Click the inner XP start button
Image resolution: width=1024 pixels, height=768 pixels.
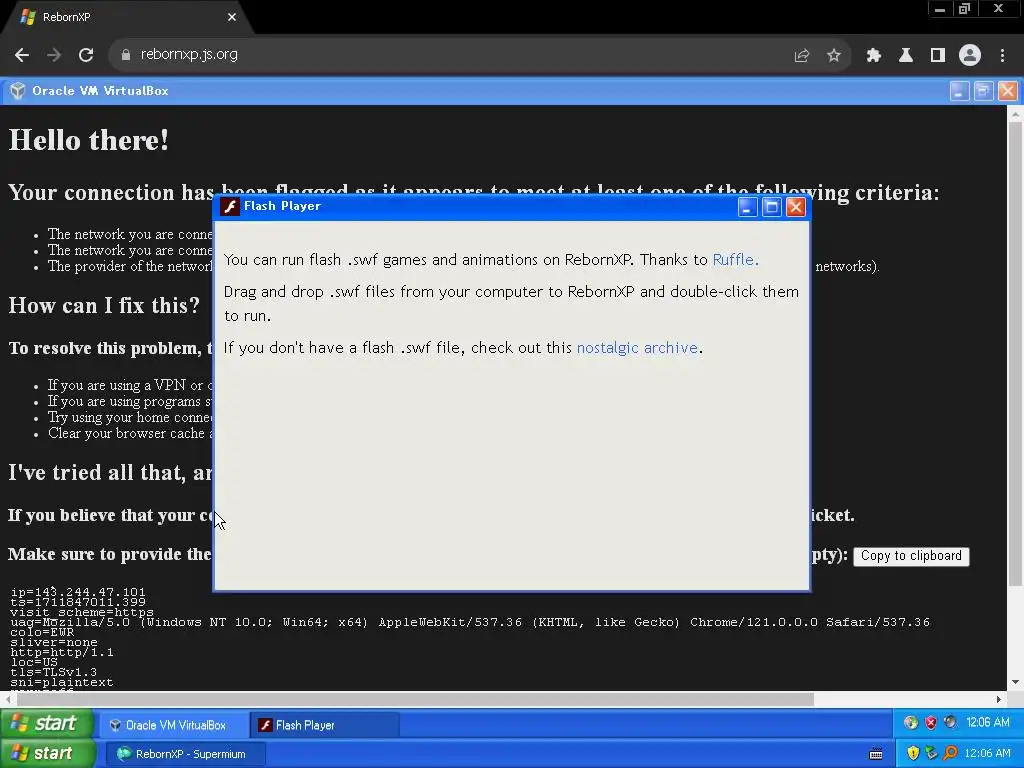coord(46,724)
